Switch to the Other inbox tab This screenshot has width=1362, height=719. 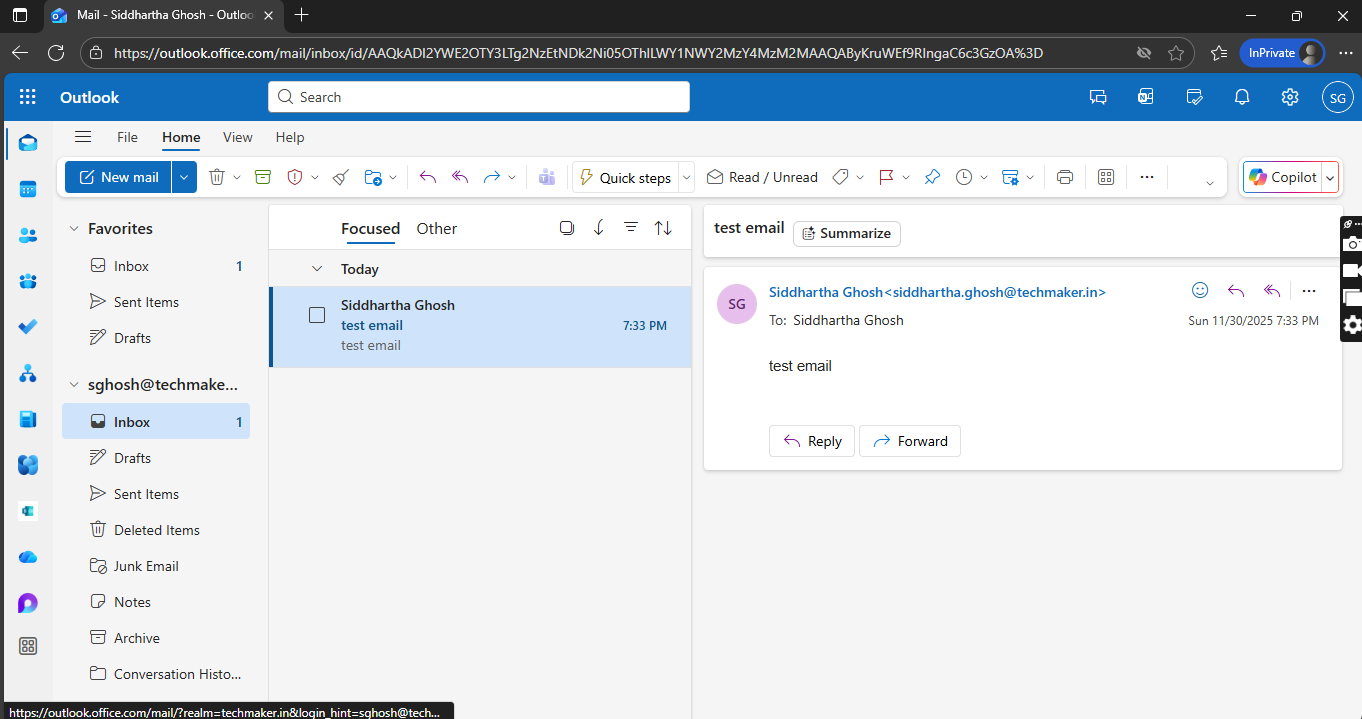click(x=436, y=229)
